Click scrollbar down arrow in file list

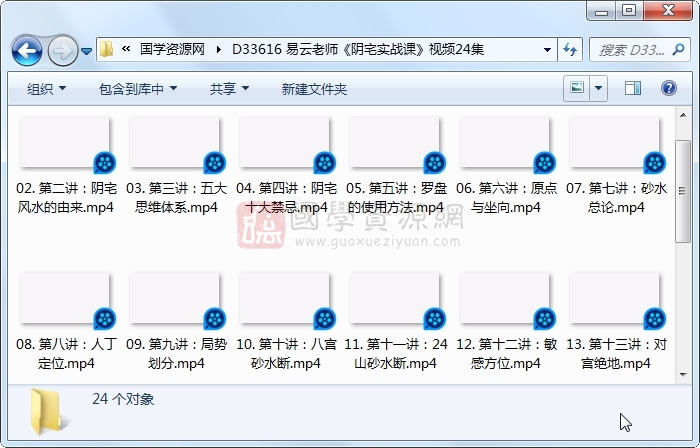tap(683, 374)
